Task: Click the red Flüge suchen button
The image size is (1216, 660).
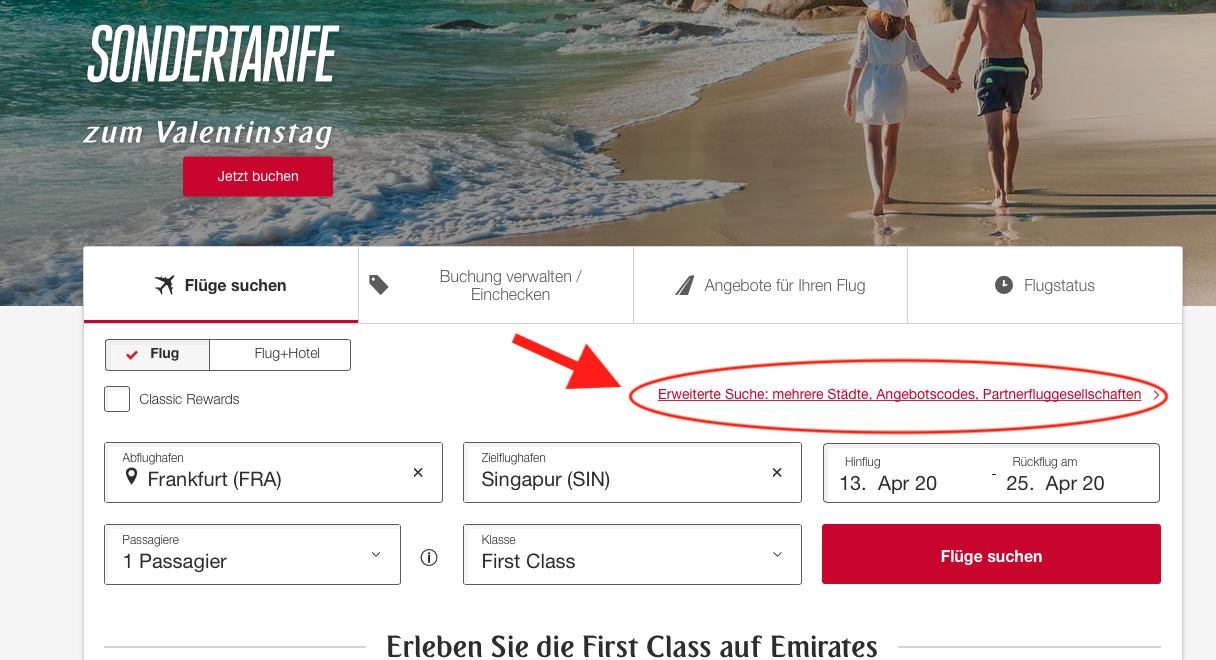Action: pos(991,554)
